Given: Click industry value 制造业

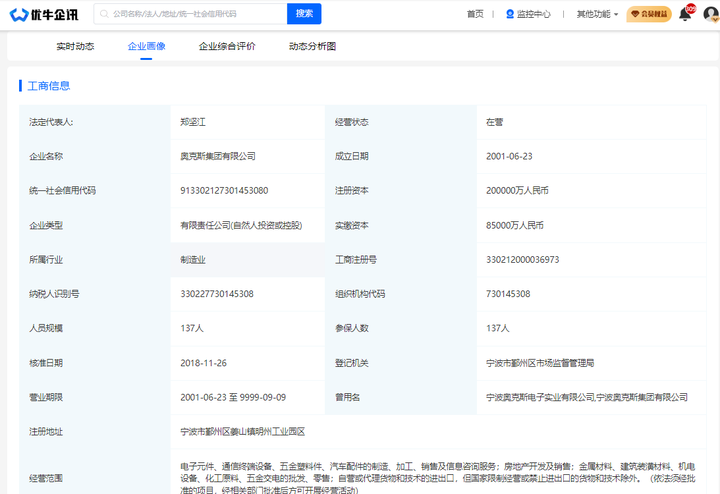Looking at the screenshot, I should click(x=193, y=260).
